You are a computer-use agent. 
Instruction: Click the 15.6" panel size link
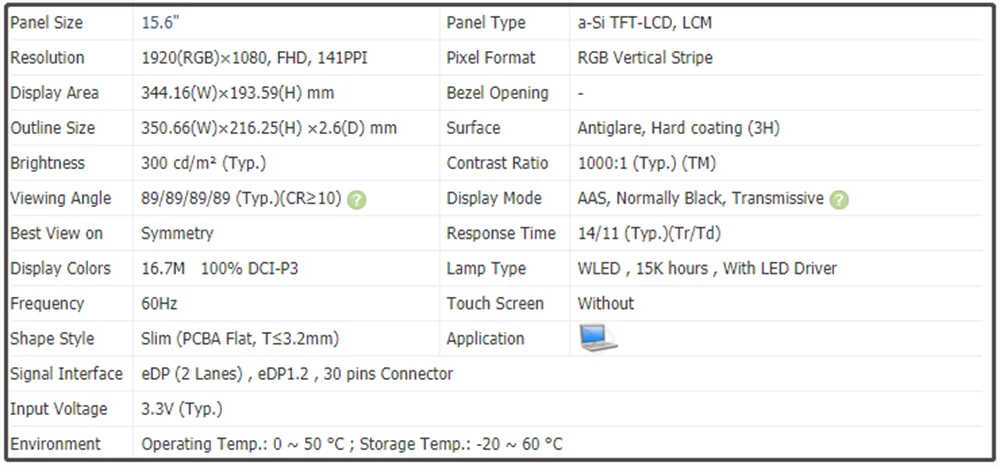(161, 23)
